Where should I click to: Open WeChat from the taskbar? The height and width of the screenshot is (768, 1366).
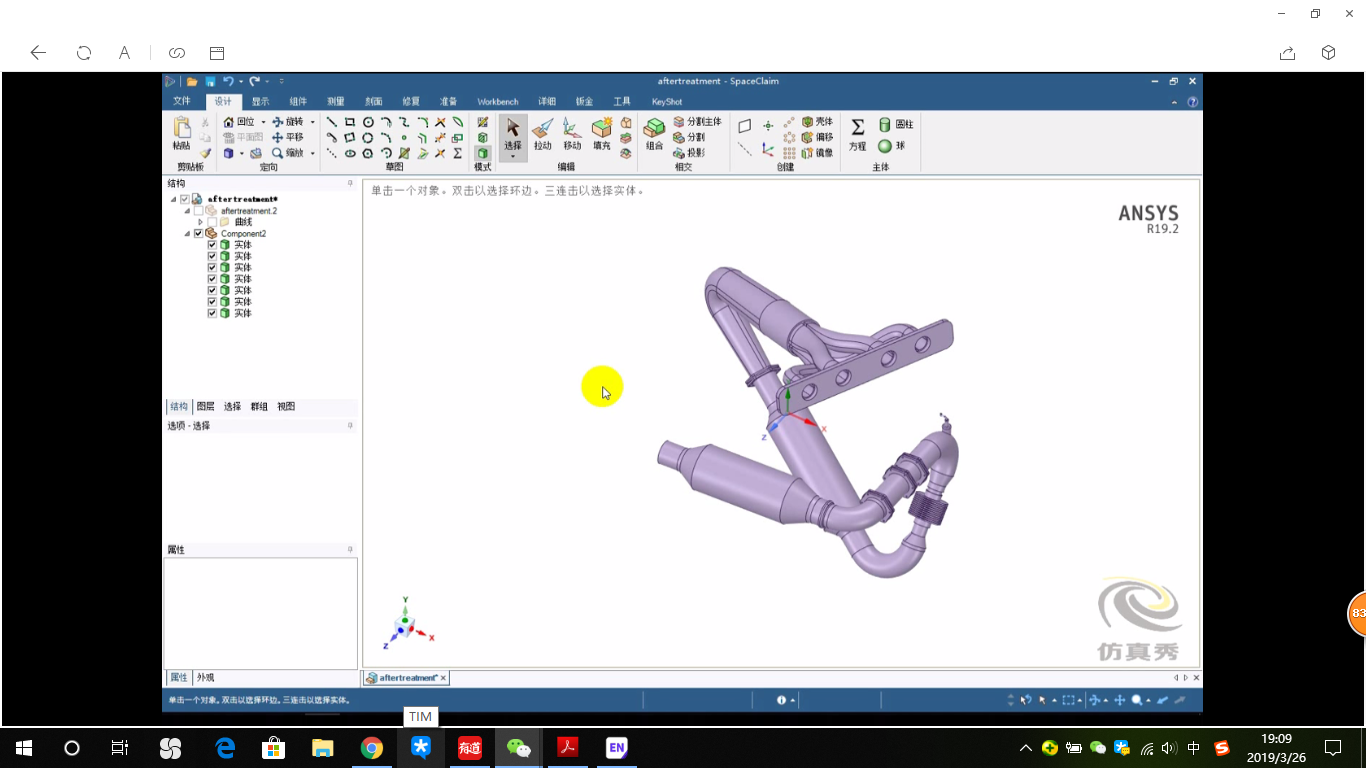point(519,748)
